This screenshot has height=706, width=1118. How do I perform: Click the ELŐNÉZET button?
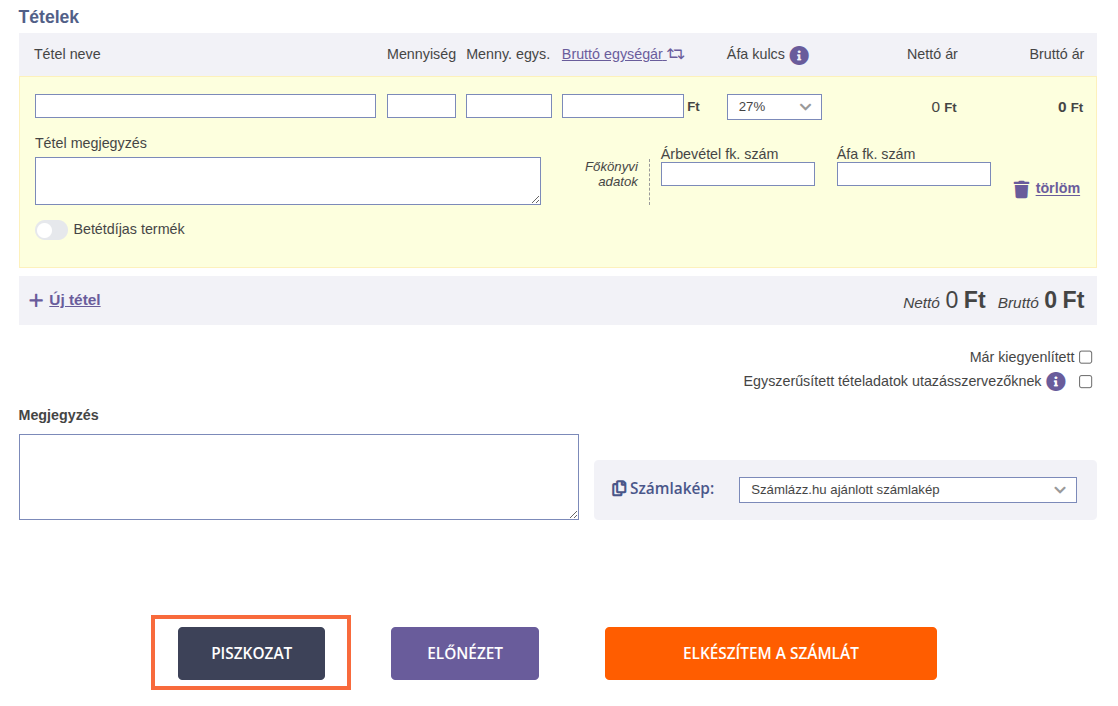pyautogui.click(x=465, y=653)
